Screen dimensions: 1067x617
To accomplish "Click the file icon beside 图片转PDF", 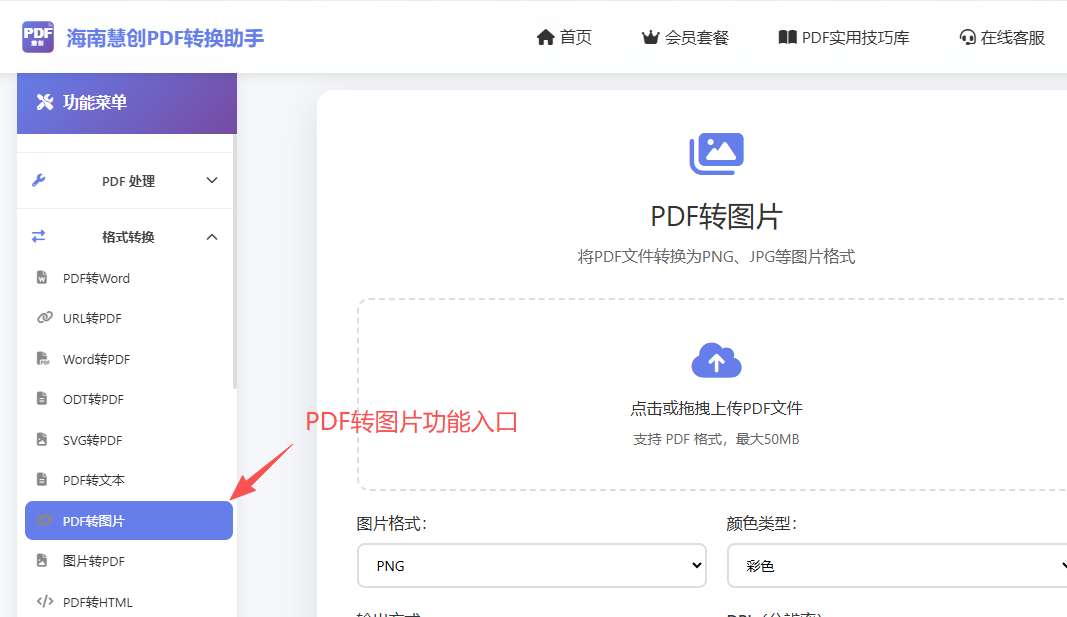I will click(x=42, y=561).
